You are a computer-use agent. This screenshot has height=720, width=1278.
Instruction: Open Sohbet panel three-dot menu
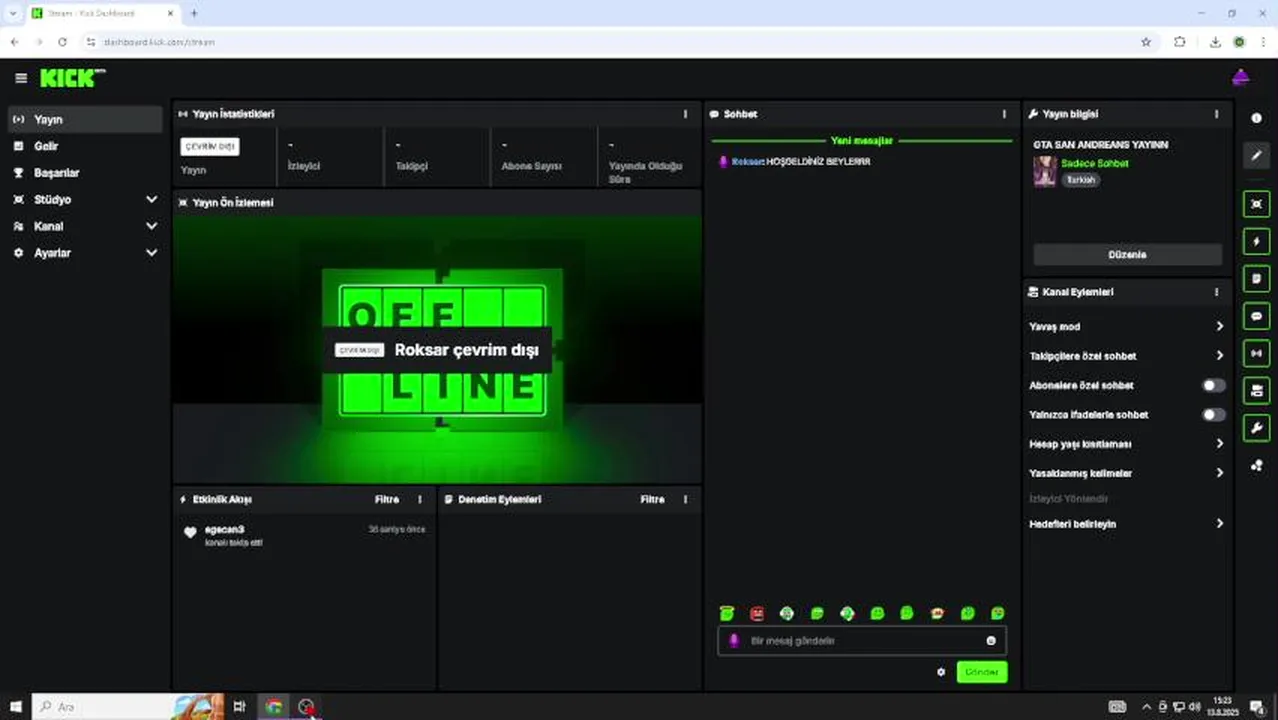[x=1004, y=114]
